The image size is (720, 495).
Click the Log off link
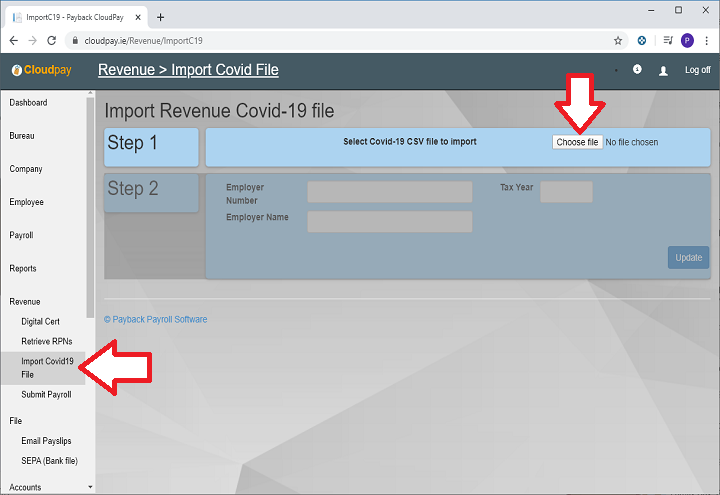(697, 71)
